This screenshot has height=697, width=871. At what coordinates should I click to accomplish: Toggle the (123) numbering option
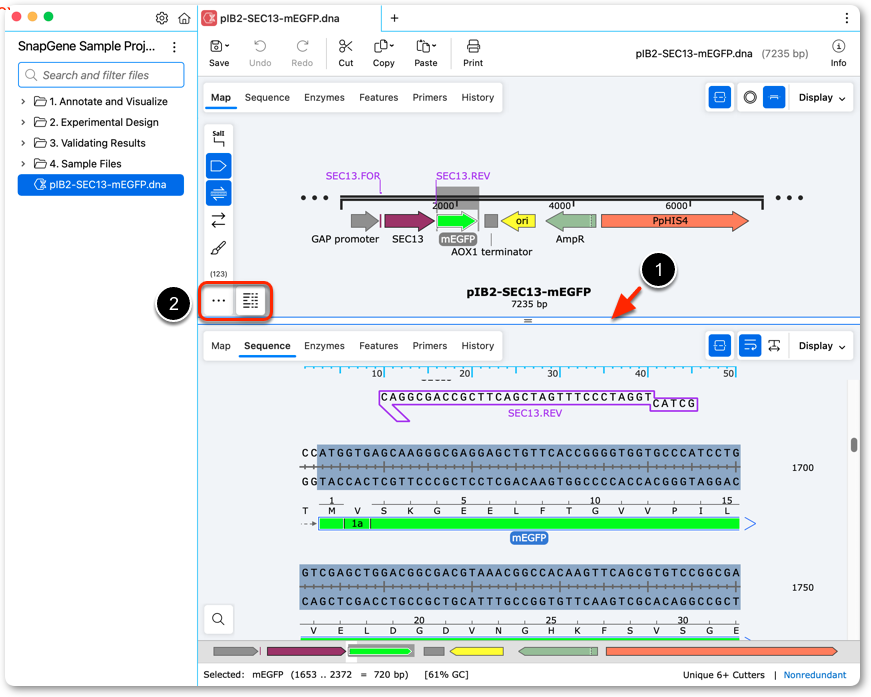tap(219, 274)
